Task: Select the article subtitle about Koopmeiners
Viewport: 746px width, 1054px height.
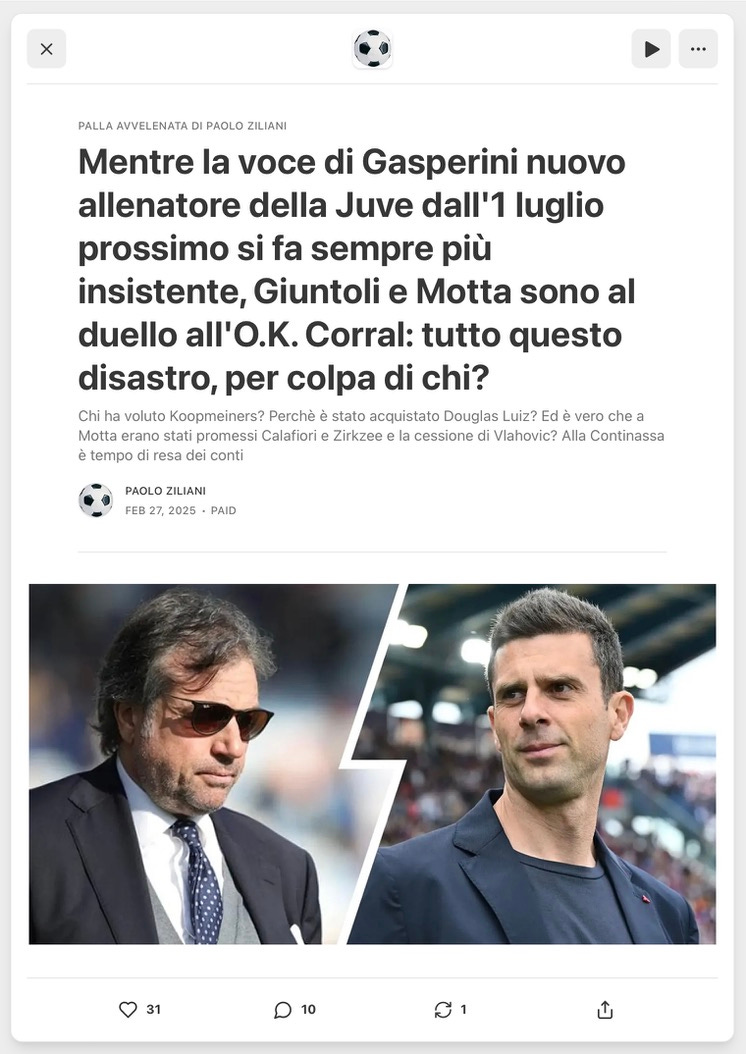Action: [x=371, y=436]
